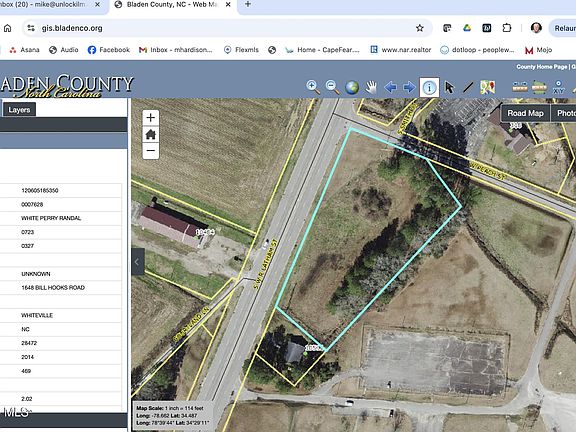The image size is (576, 432).
Task: Click the parcel label 10484
Action: click(205, 232)
